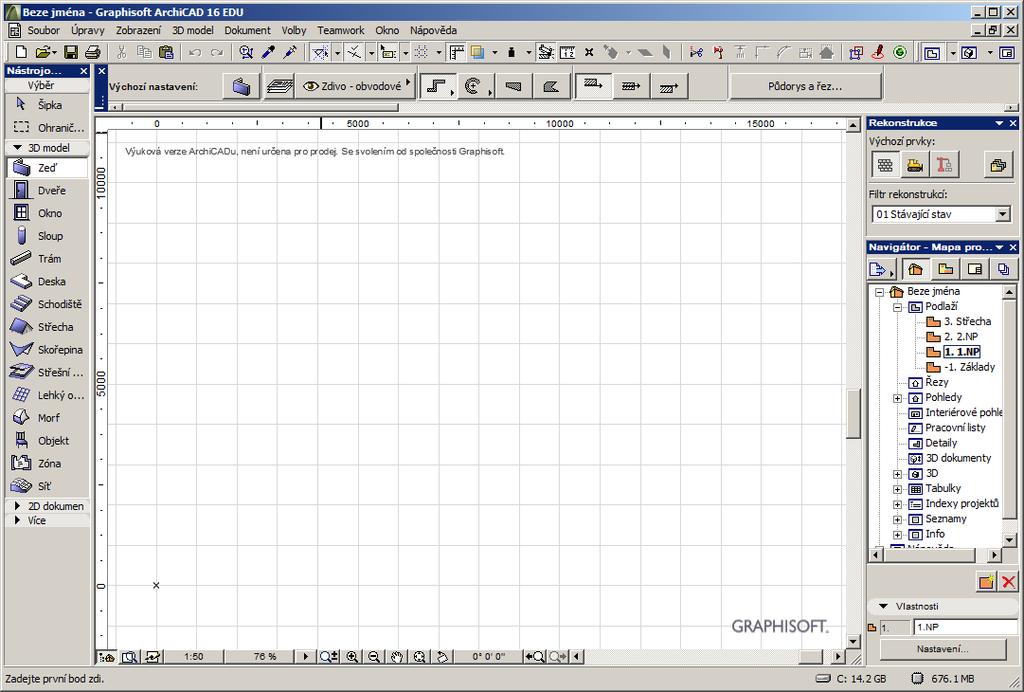Viewport: 1024px width, 692px height.
Task: Open the Teamwork menu
Action: (x=341, y=30)
